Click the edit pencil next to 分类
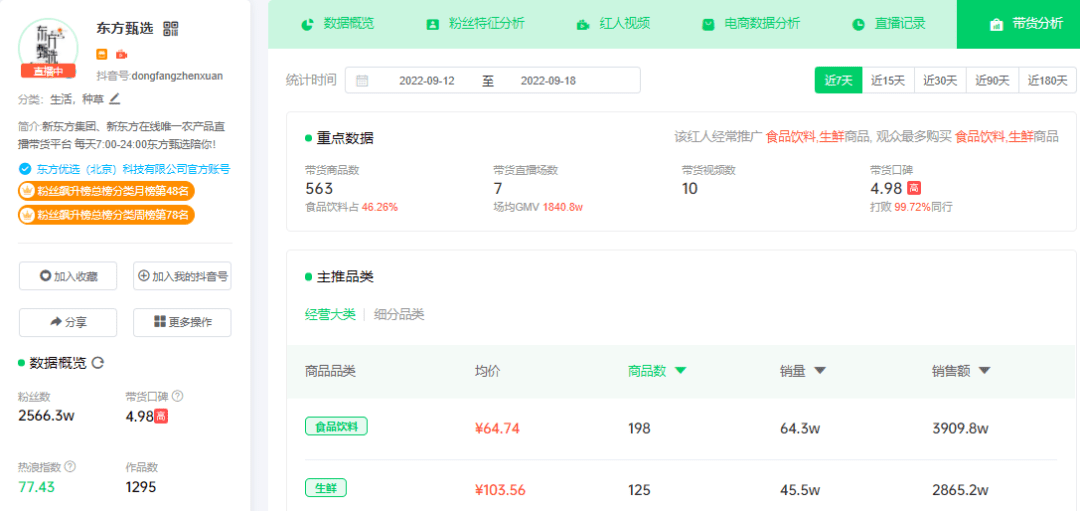This screenshot has height=511, width=1080. tap(115, 99)
